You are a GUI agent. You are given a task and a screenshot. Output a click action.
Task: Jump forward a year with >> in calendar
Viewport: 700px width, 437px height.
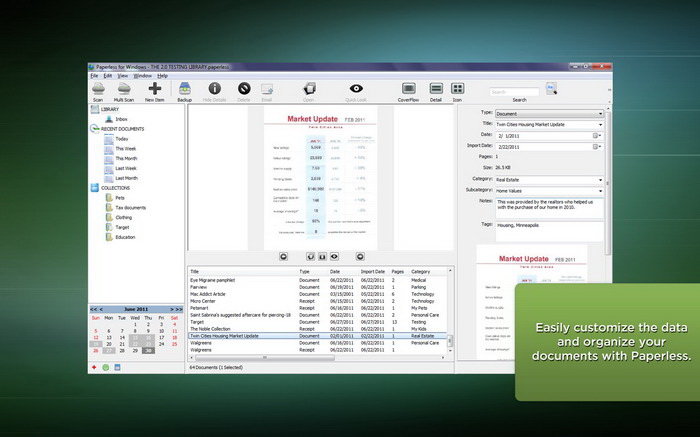179,309
